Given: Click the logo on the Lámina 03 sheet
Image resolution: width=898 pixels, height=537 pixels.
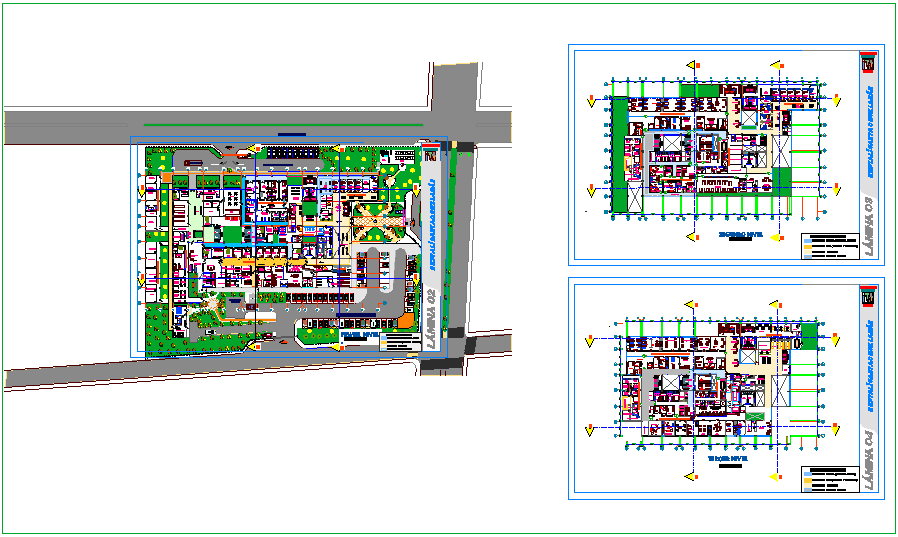Looking at the screenshot, I should coord(867,64).
